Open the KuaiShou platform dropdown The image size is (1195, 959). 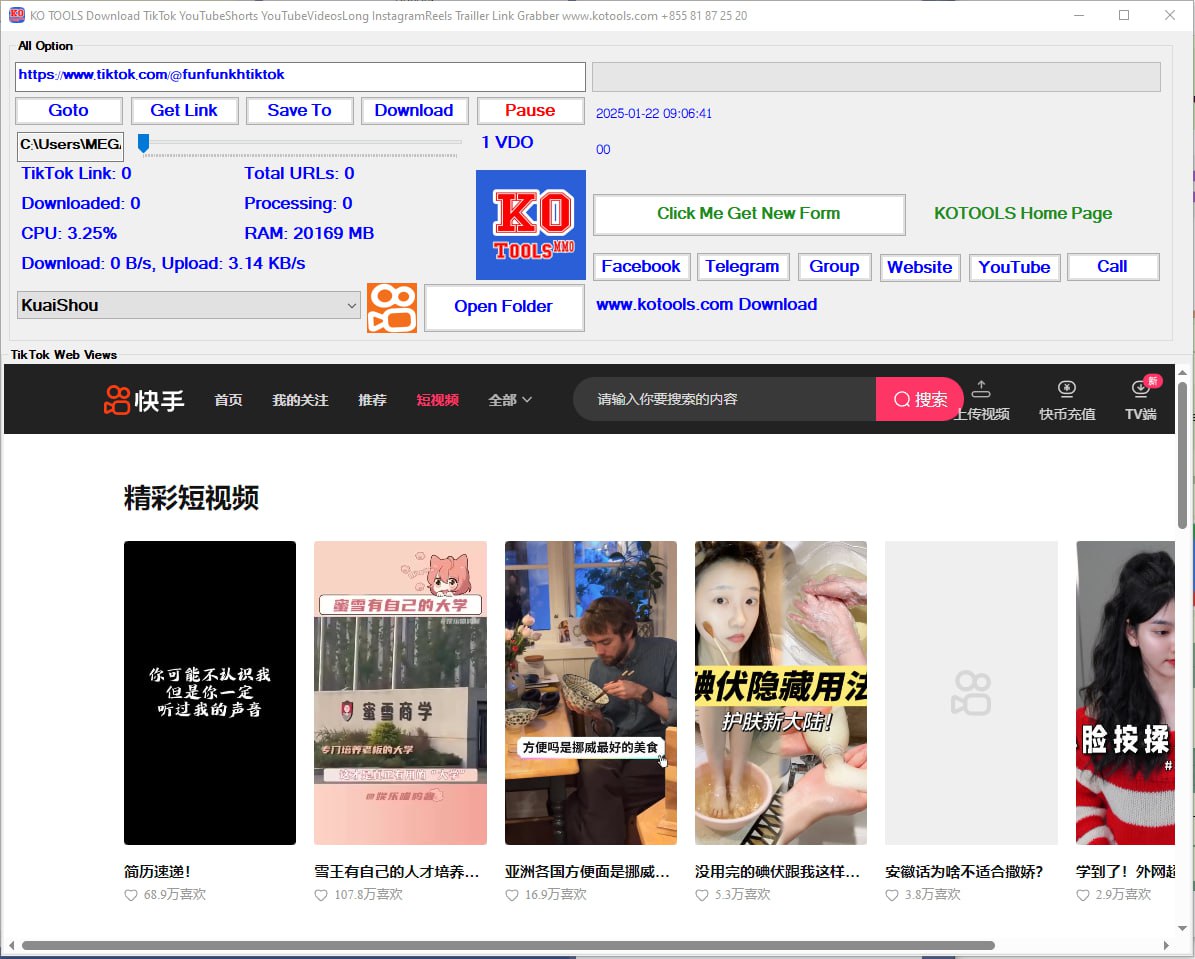point(188,306)
